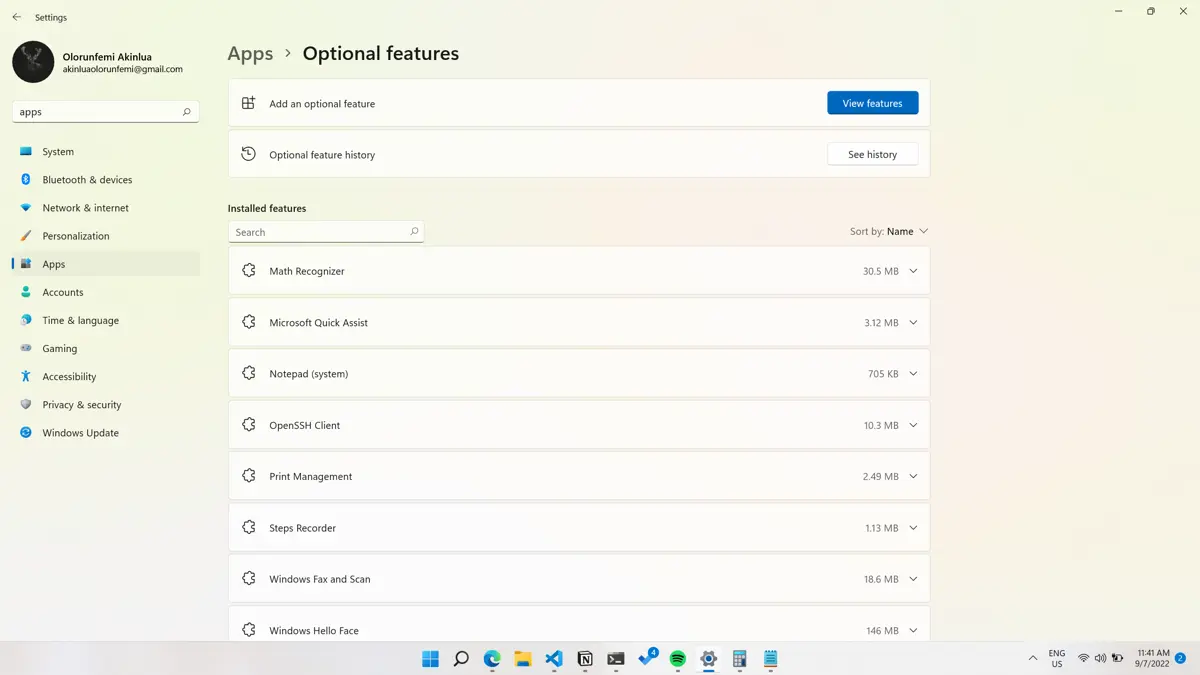This screenshot has width=1200, height=675.
Task: Expand the Math Recognizer entry chevron
Action: pyautogui.click(x=913, y=271)
